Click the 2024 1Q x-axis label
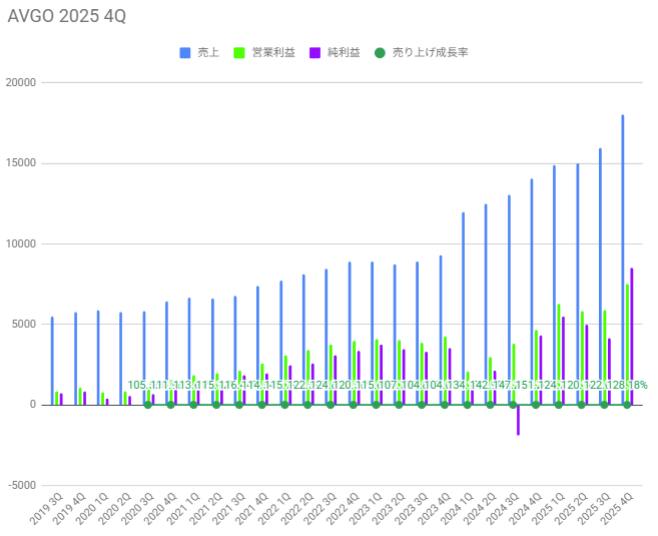The image size is (658, 536). click(457, 509)
